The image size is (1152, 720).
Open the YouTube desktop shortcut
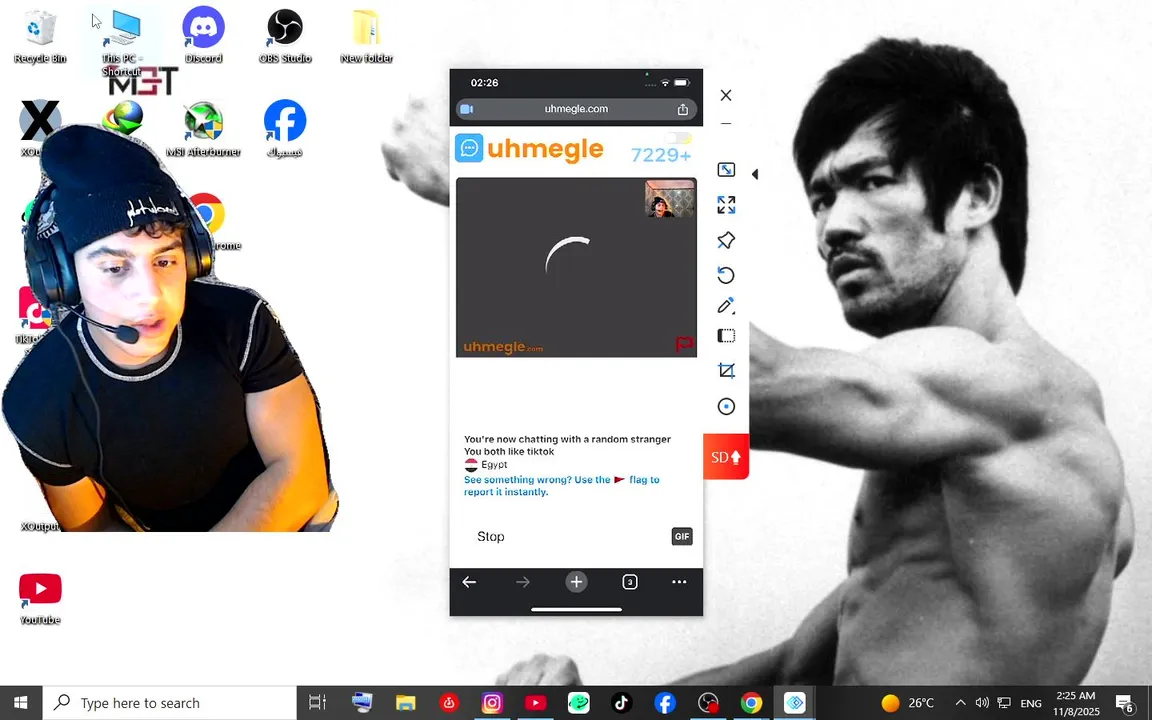click(40, 598)
